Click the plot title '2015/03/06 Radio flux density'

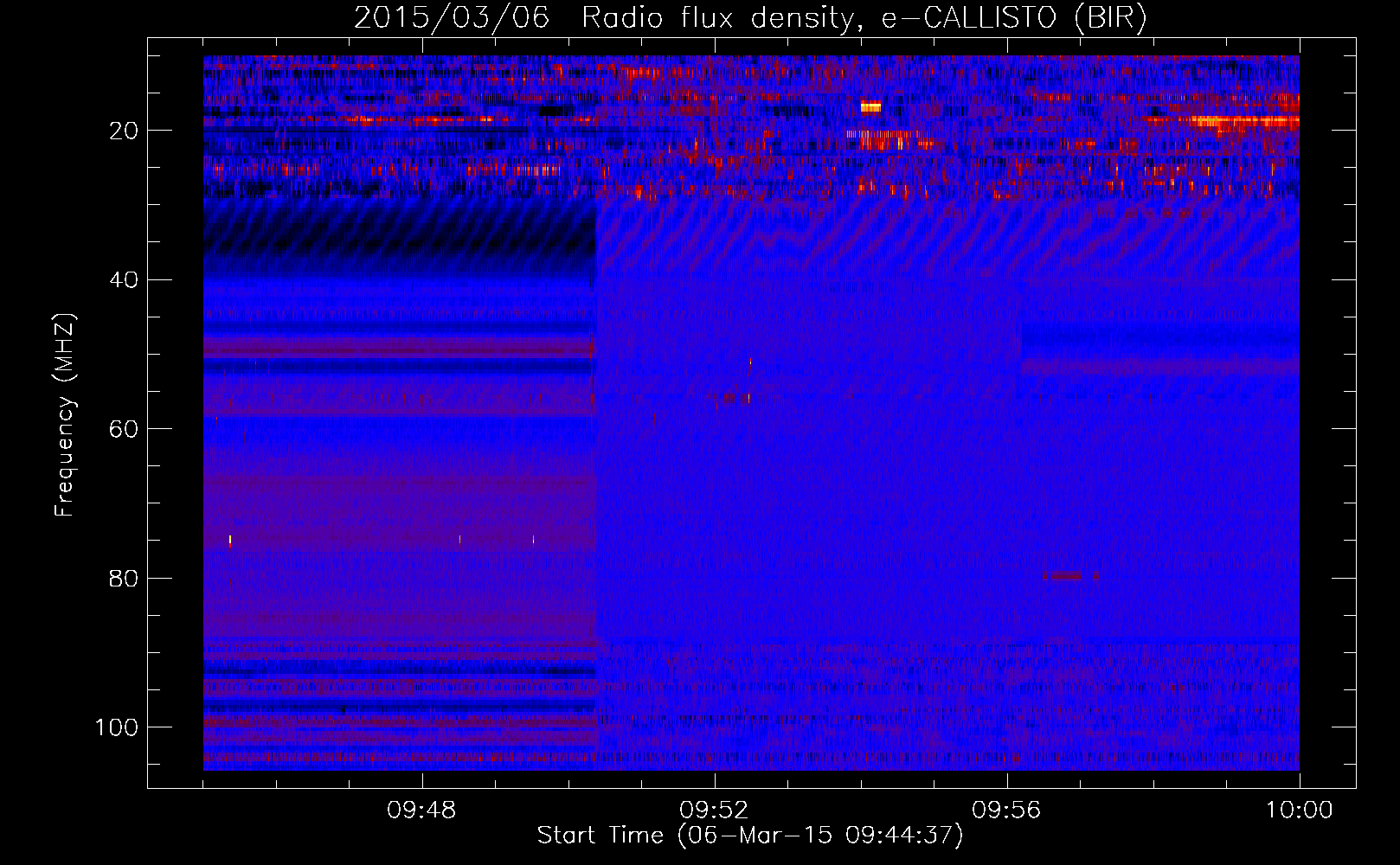pyautogui.click(x=750, y=18)
